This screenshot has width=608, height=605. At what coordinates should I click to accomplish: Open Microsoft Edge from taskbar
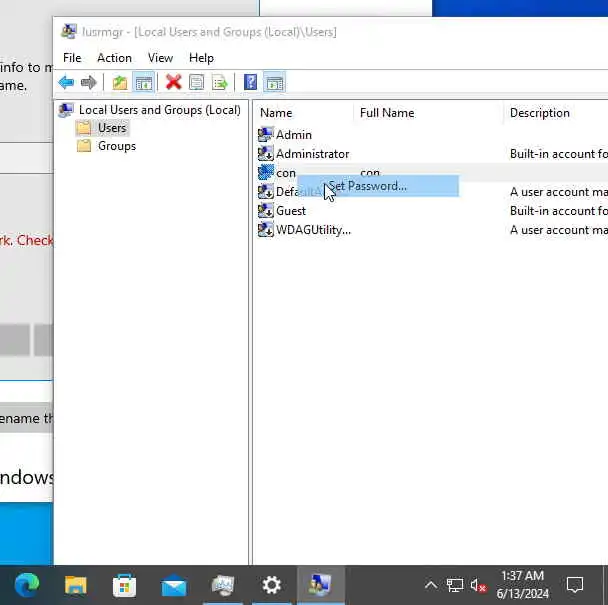click(26, 585)
